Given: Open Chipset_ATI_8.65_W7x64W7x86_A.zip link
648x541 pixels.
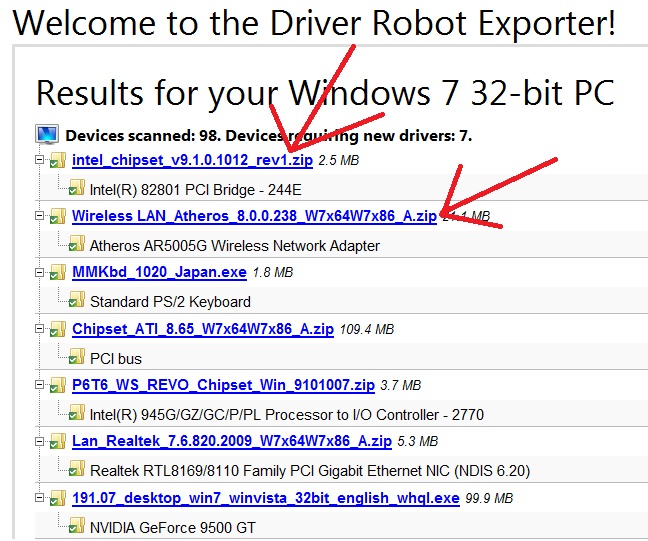Looking at the screenshot, I should point(202,329).
